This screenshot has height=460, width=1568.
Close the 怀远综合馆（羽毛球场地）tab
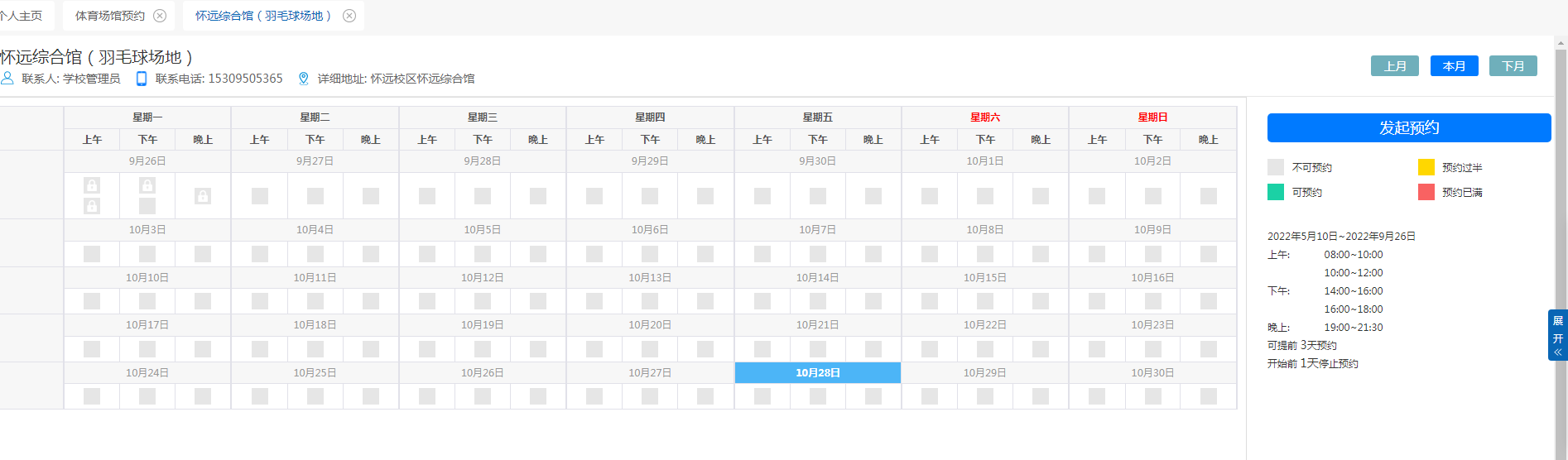coord(349,16)
